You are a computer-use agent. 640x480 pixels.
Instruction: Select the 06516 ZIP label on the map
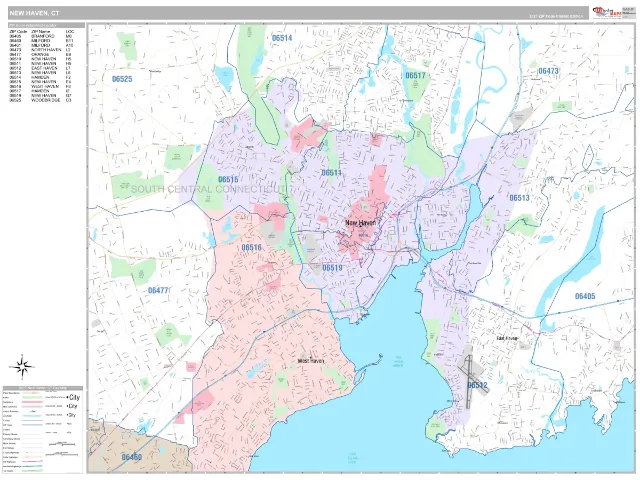251,247
